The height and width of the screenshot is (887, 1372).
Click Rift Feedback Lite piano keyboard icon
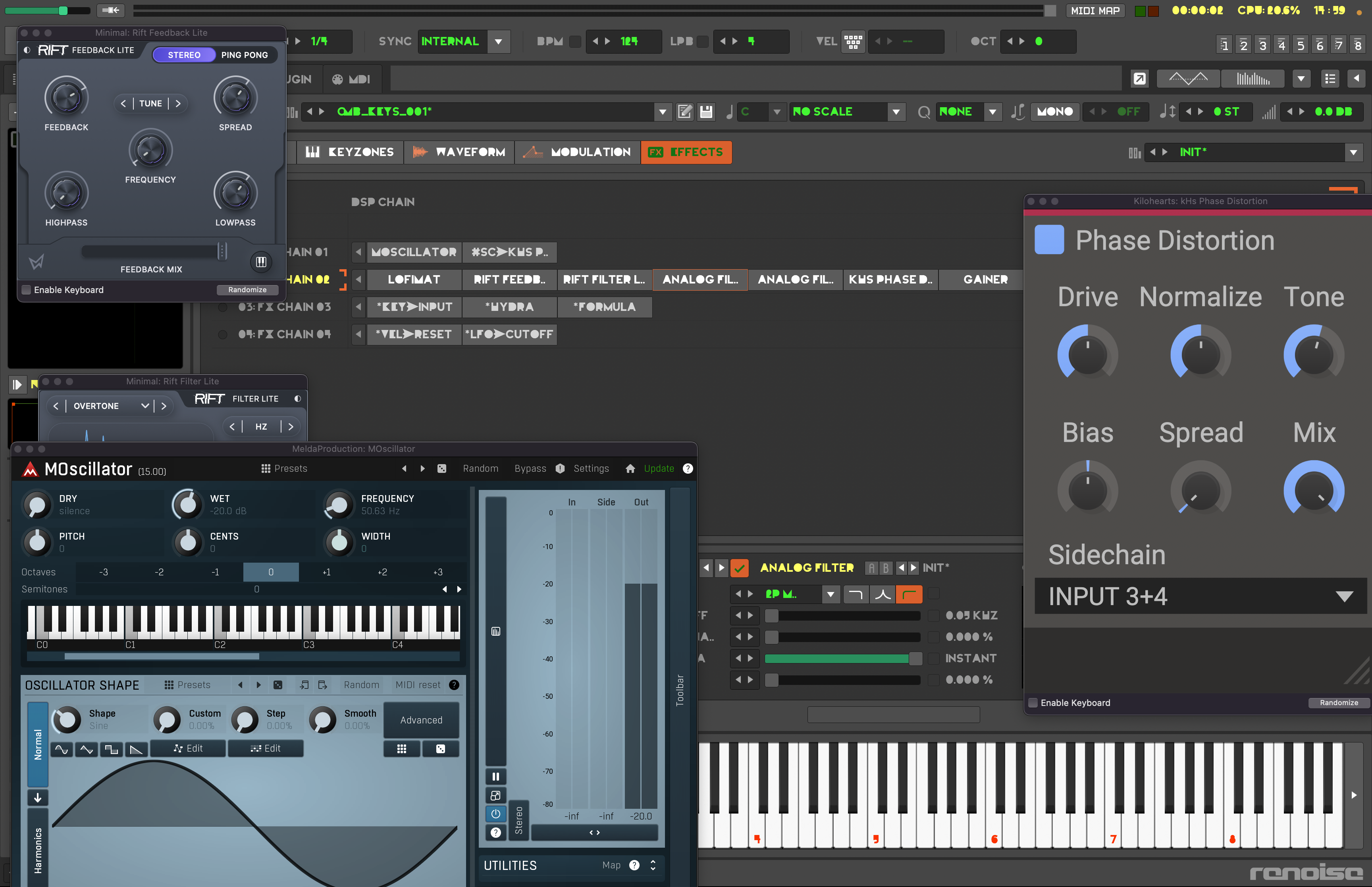tap(261, 262)
